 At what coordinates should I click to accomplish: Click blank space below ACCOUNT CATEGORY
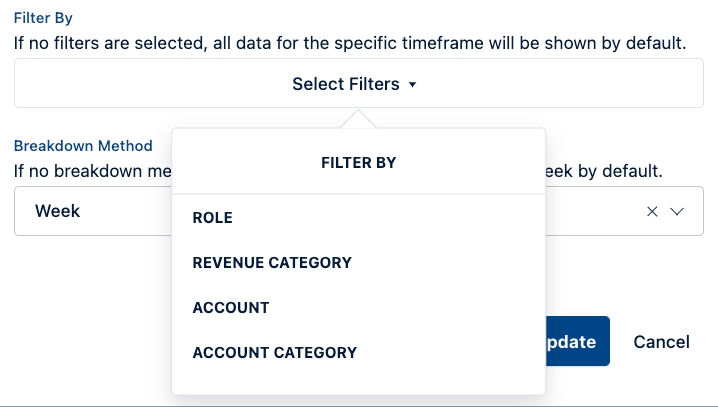(x=359, y=382)
